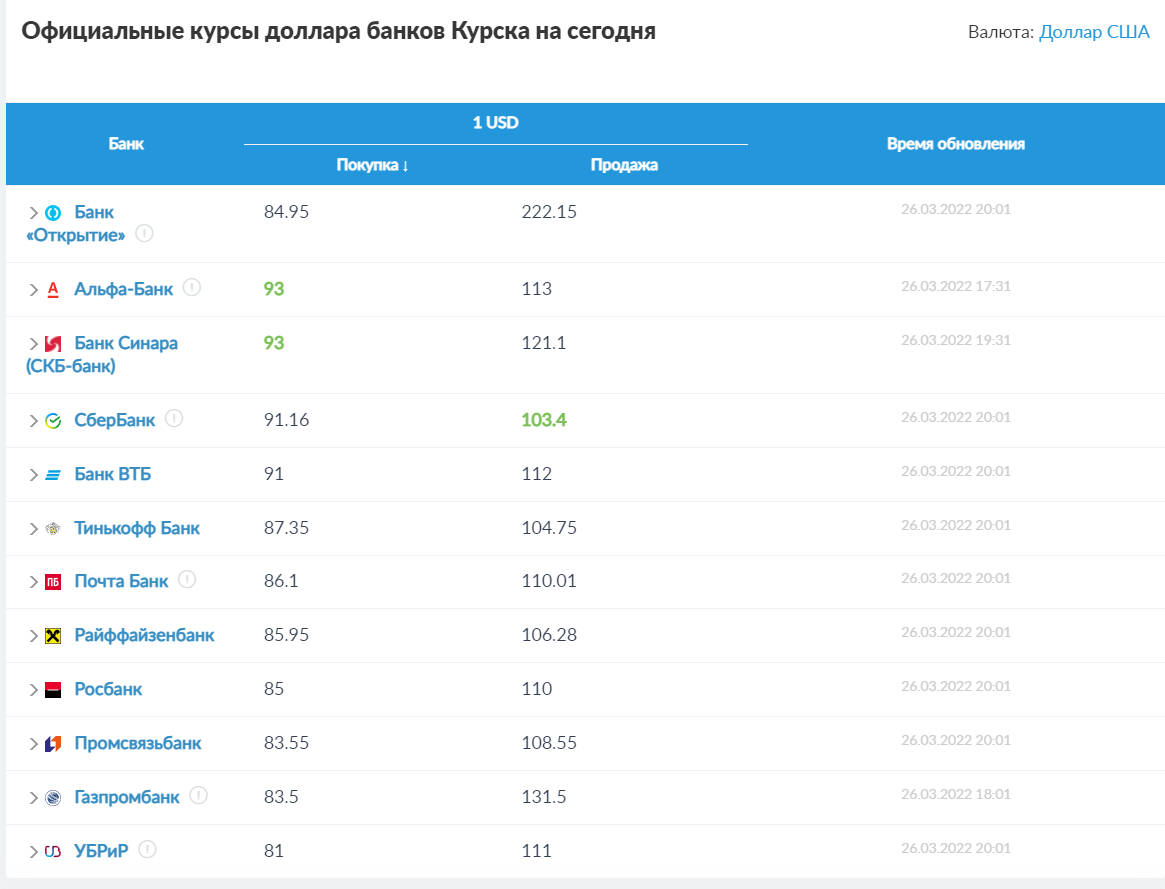Click the Время обновления column header
Image resolution: width=1165 pixels, height=889 pixels.
(955, 144)
